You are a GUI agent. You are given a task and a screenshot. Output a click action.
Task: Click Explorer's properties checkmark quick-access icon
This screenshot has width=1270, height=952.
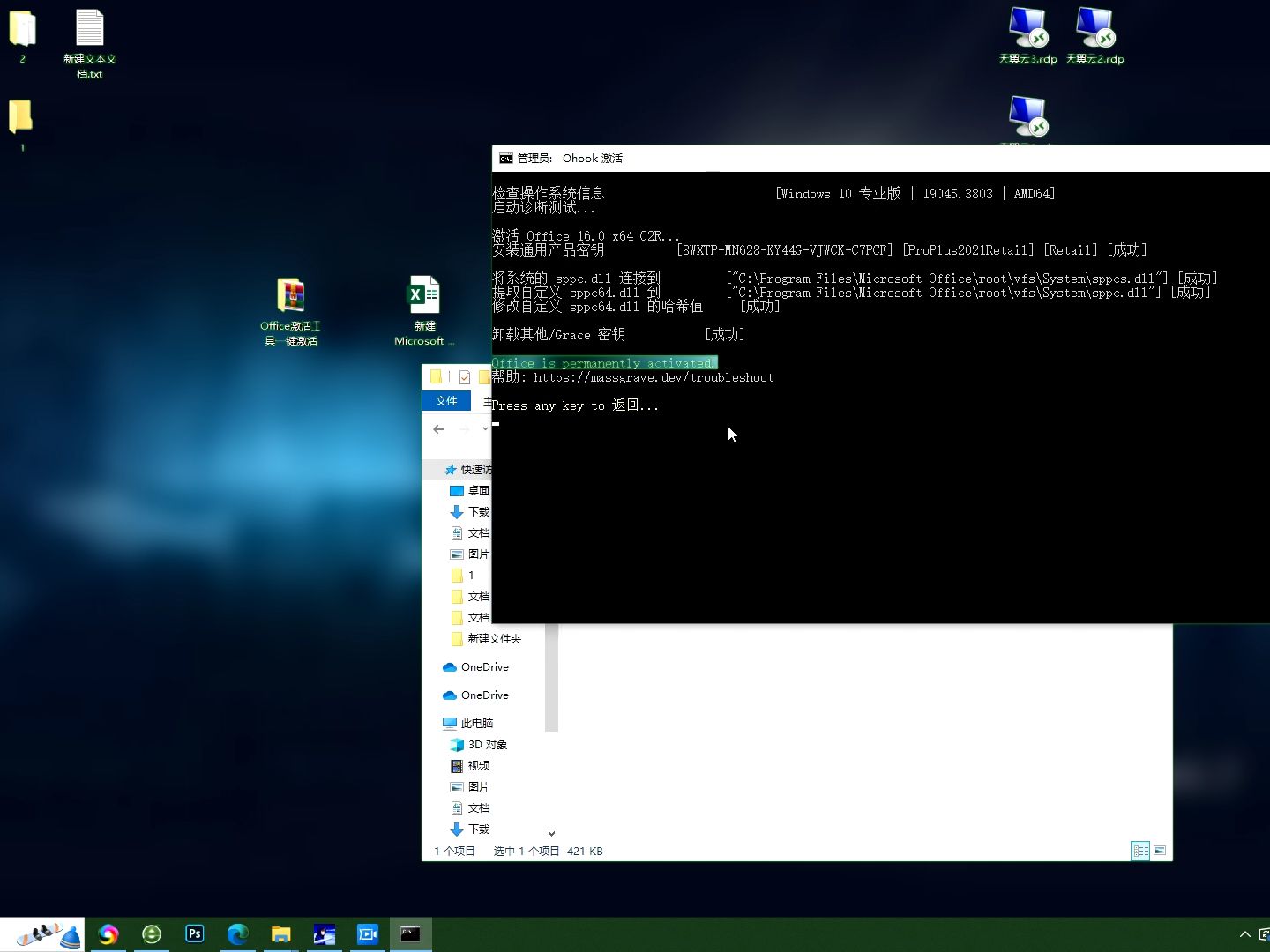click(465, 377)
